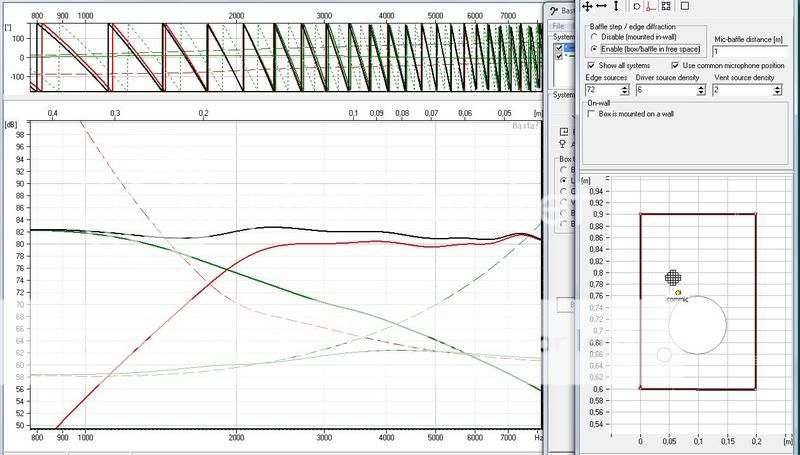Click the small vent circle on baffle
The image size is (800, 455).
pos(664,355)
